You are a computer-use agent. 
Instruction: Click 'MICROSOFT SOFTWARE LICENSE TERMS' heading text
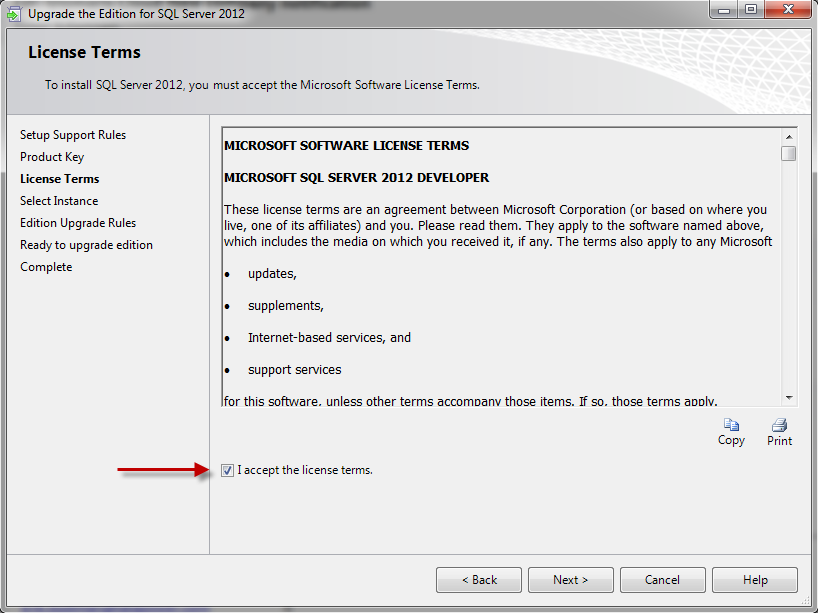click(x=346, y=146)
